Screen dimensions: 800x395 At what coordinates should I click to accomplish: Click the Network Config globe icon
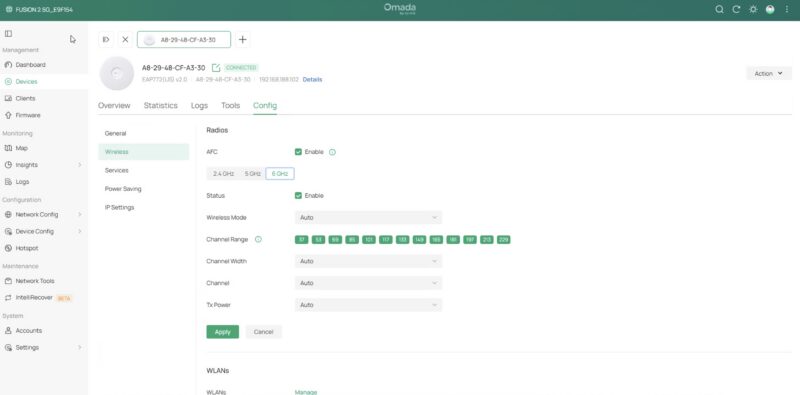(x=8, y=214)
